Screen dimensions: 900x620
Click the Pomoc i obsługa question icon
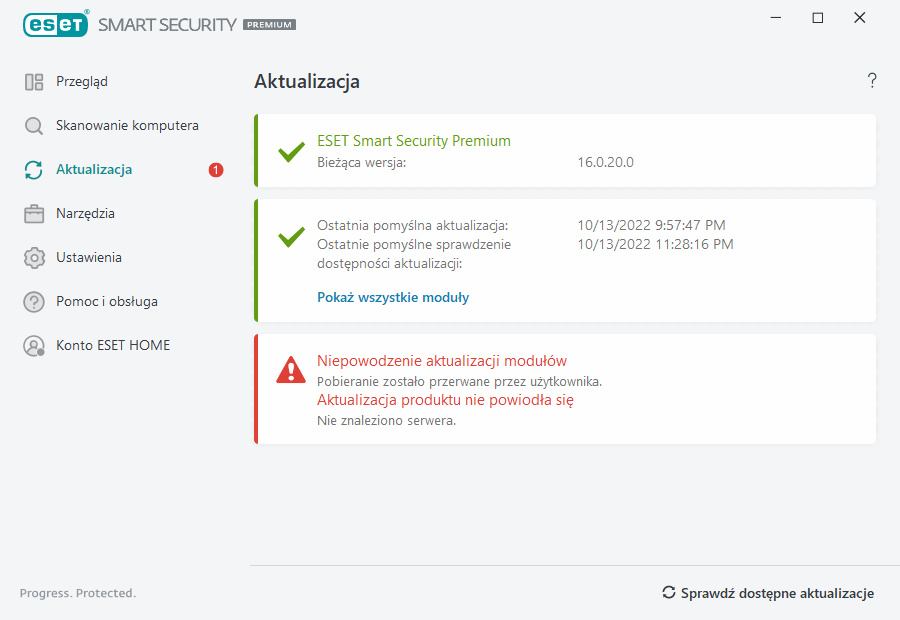pos(34,302)
